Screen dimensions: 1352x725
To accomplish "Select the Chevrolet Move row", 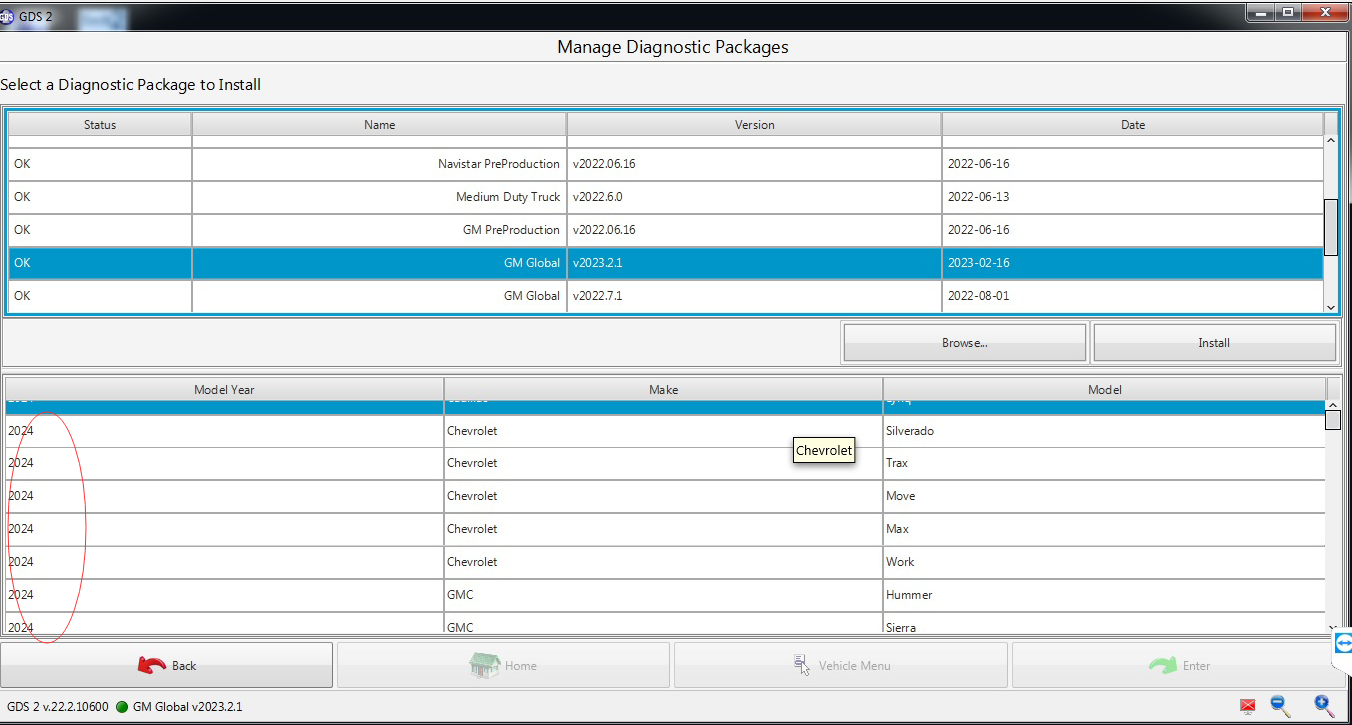I will (x=666, y=496).
